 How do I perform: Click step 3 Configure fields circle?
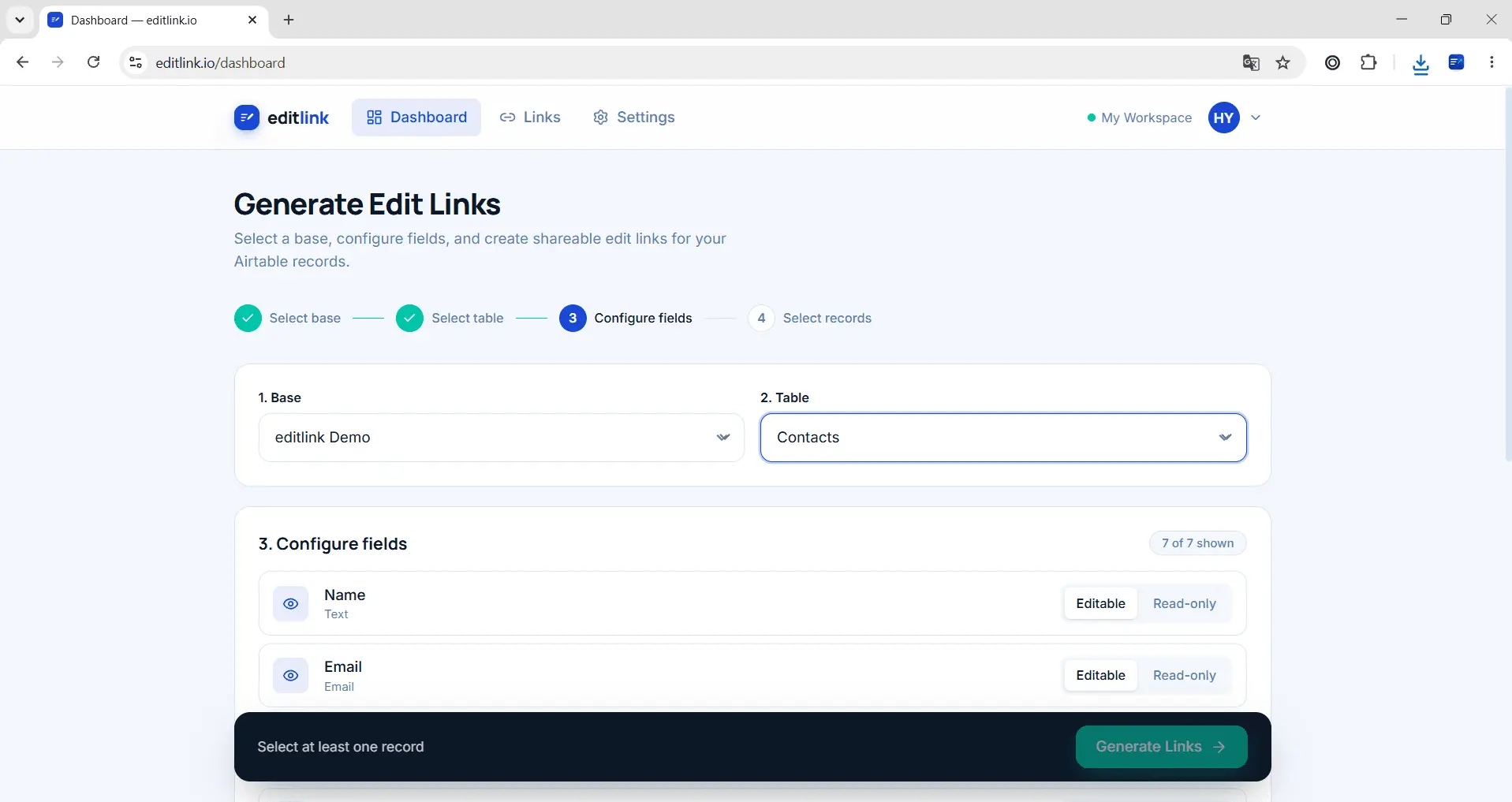573,319
